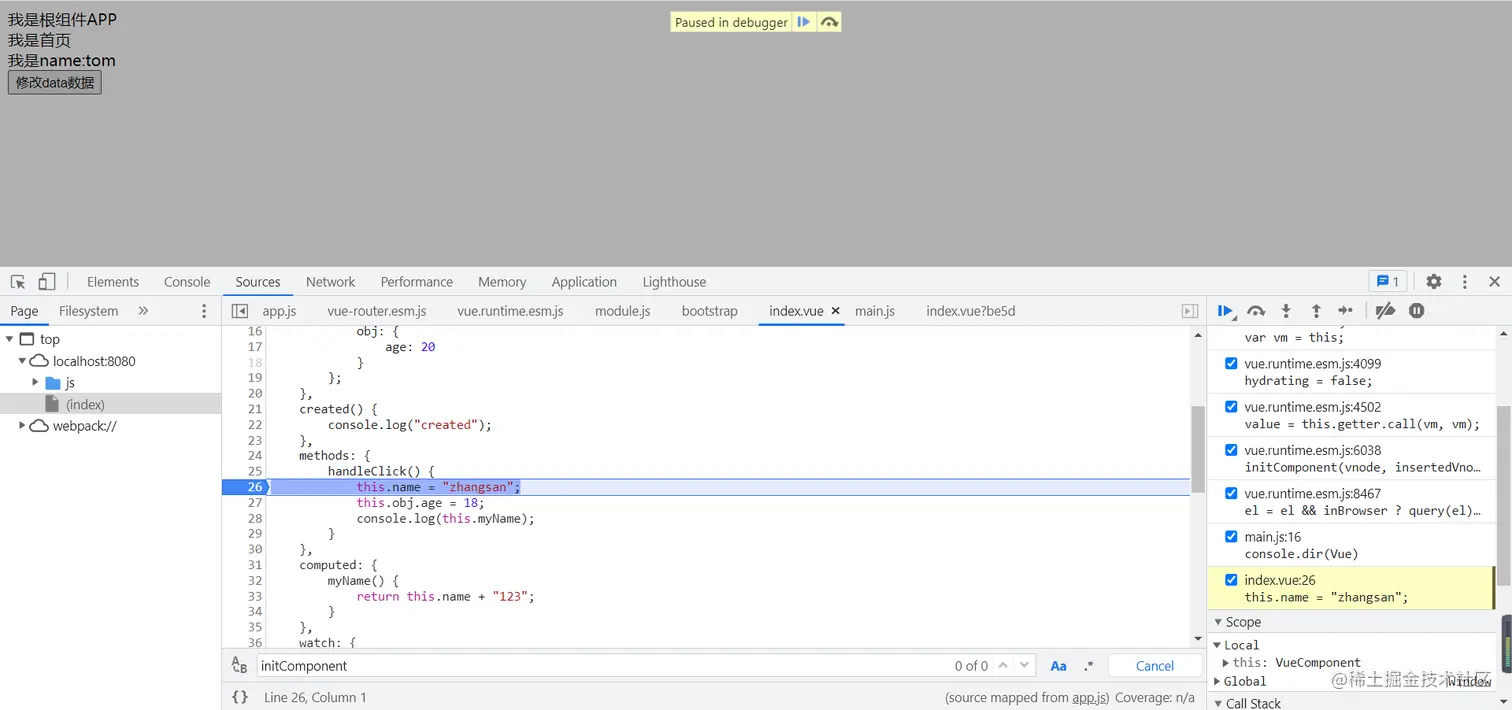Toggle match case in search

click(x=1058, y=666)
